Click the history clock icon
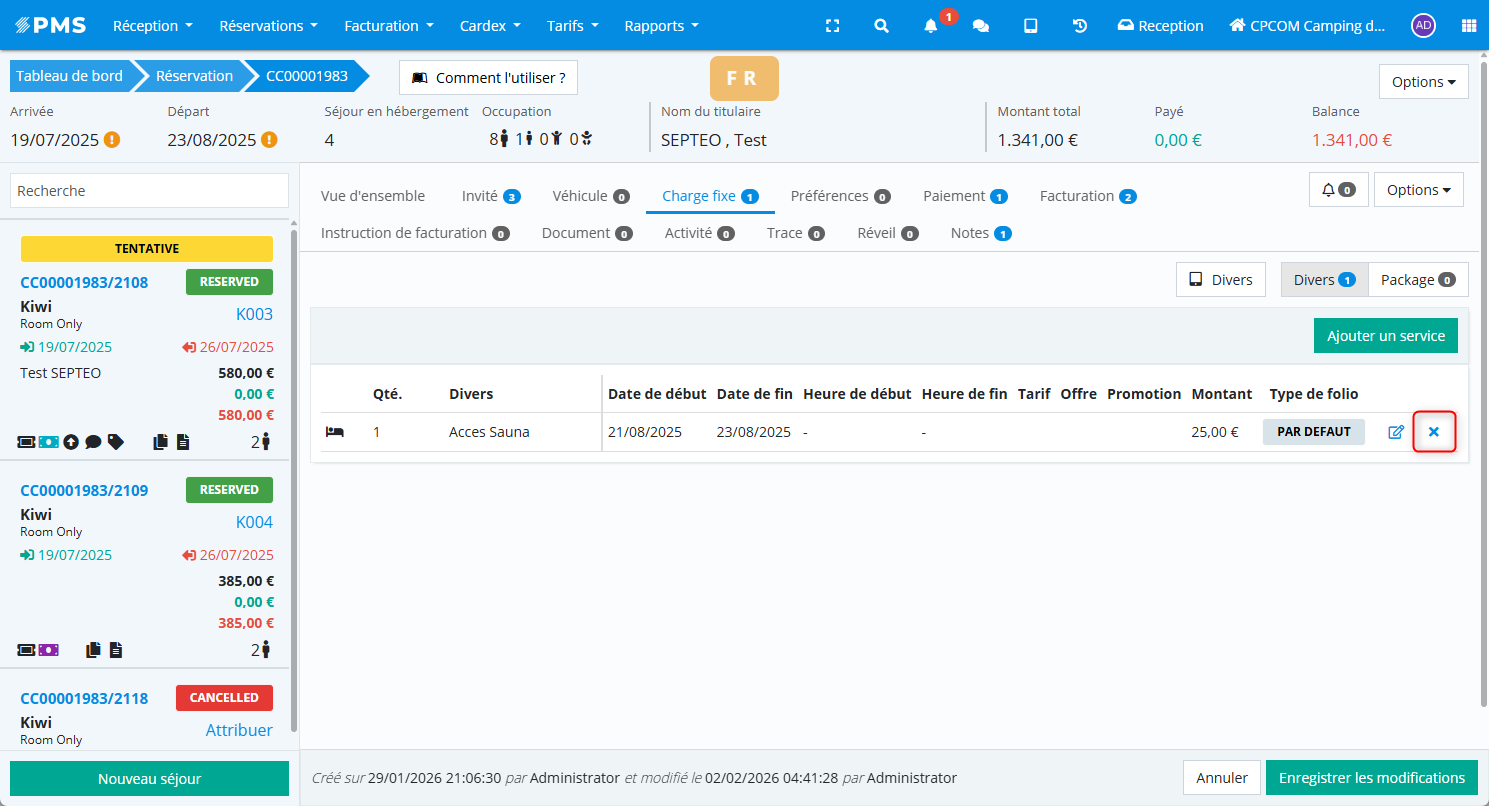This screenshot has height=806, width=1489. point(1080,26)
